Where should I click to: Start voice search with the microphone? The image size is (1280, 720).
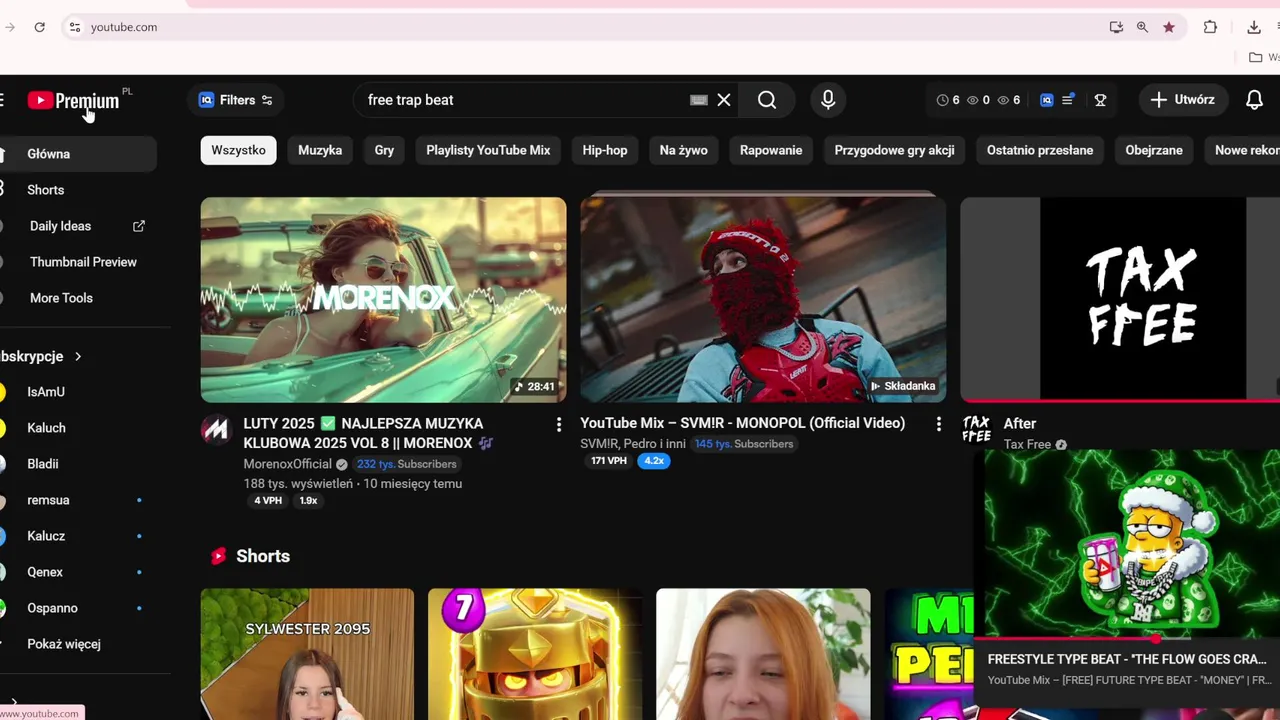[828, 100]
